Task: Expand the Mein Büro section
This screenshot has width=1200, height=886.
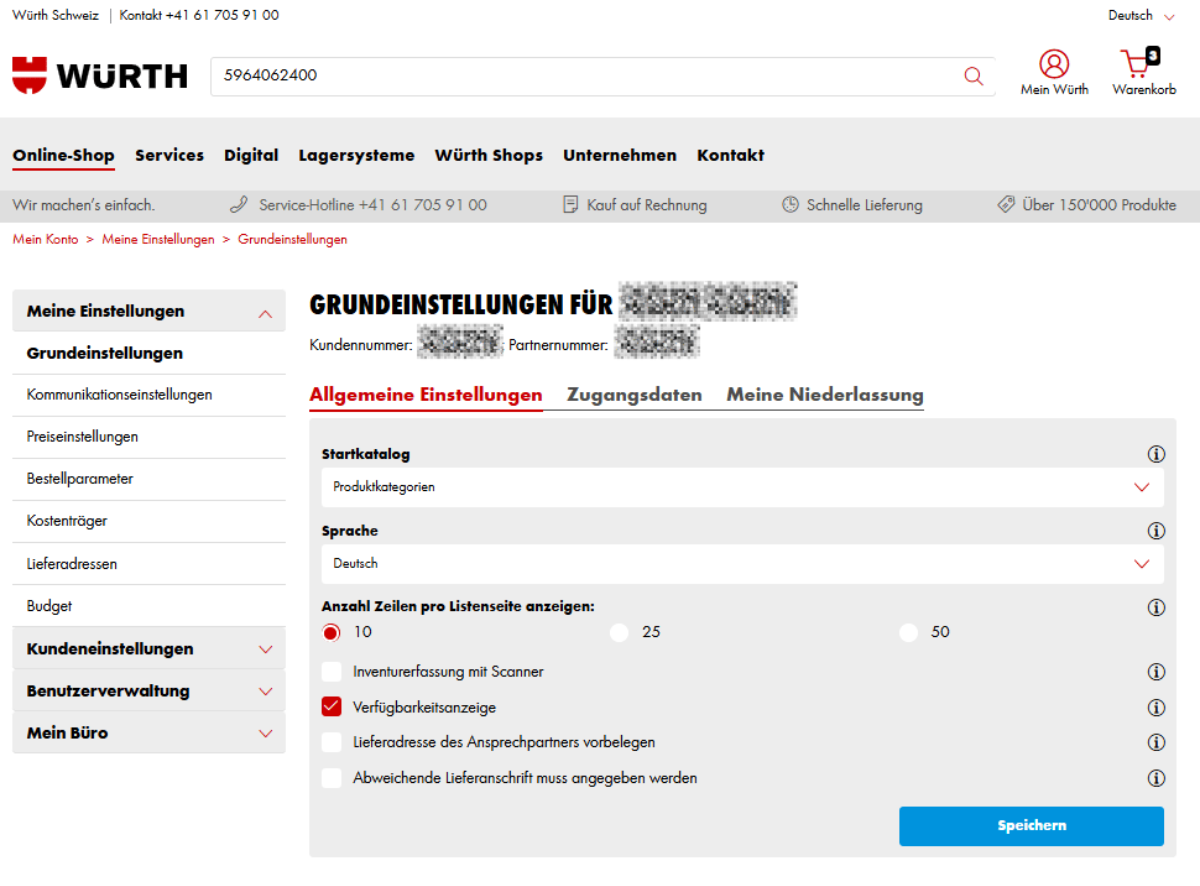Action: point(149,733)
